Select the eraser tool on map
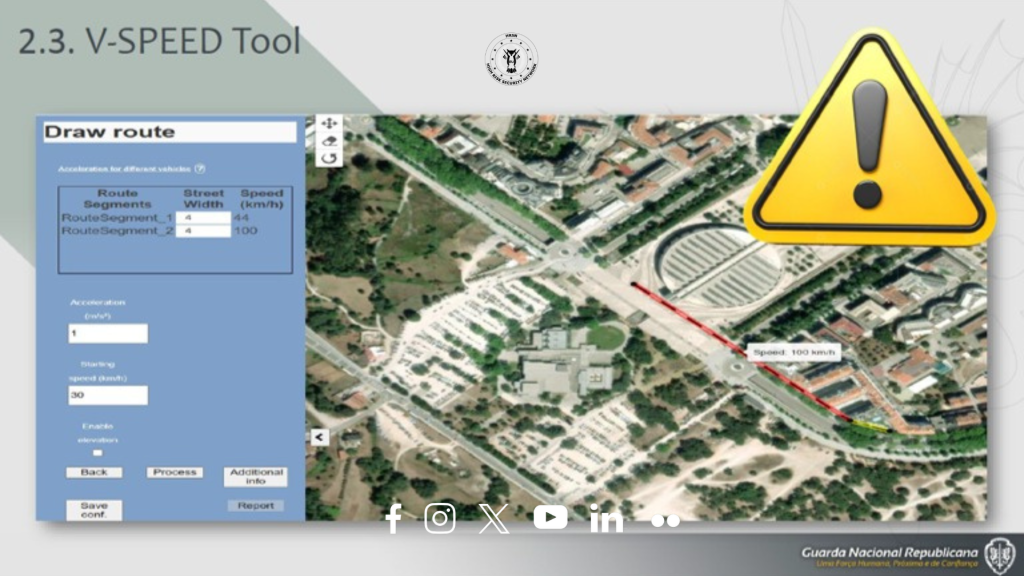This screenshot has width=1024, height=576. (330, 141)
